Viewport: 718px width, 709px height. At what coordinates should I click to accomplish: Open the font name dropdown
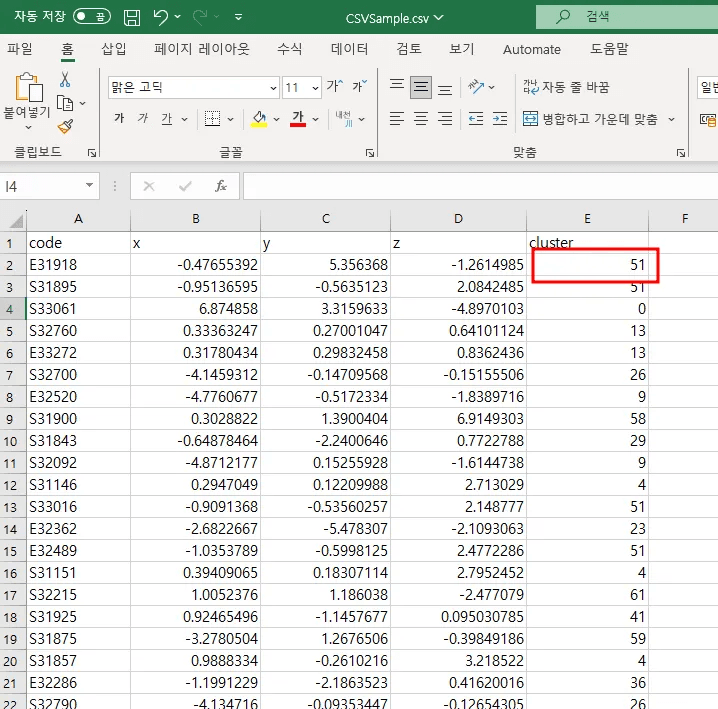[271, 88]
